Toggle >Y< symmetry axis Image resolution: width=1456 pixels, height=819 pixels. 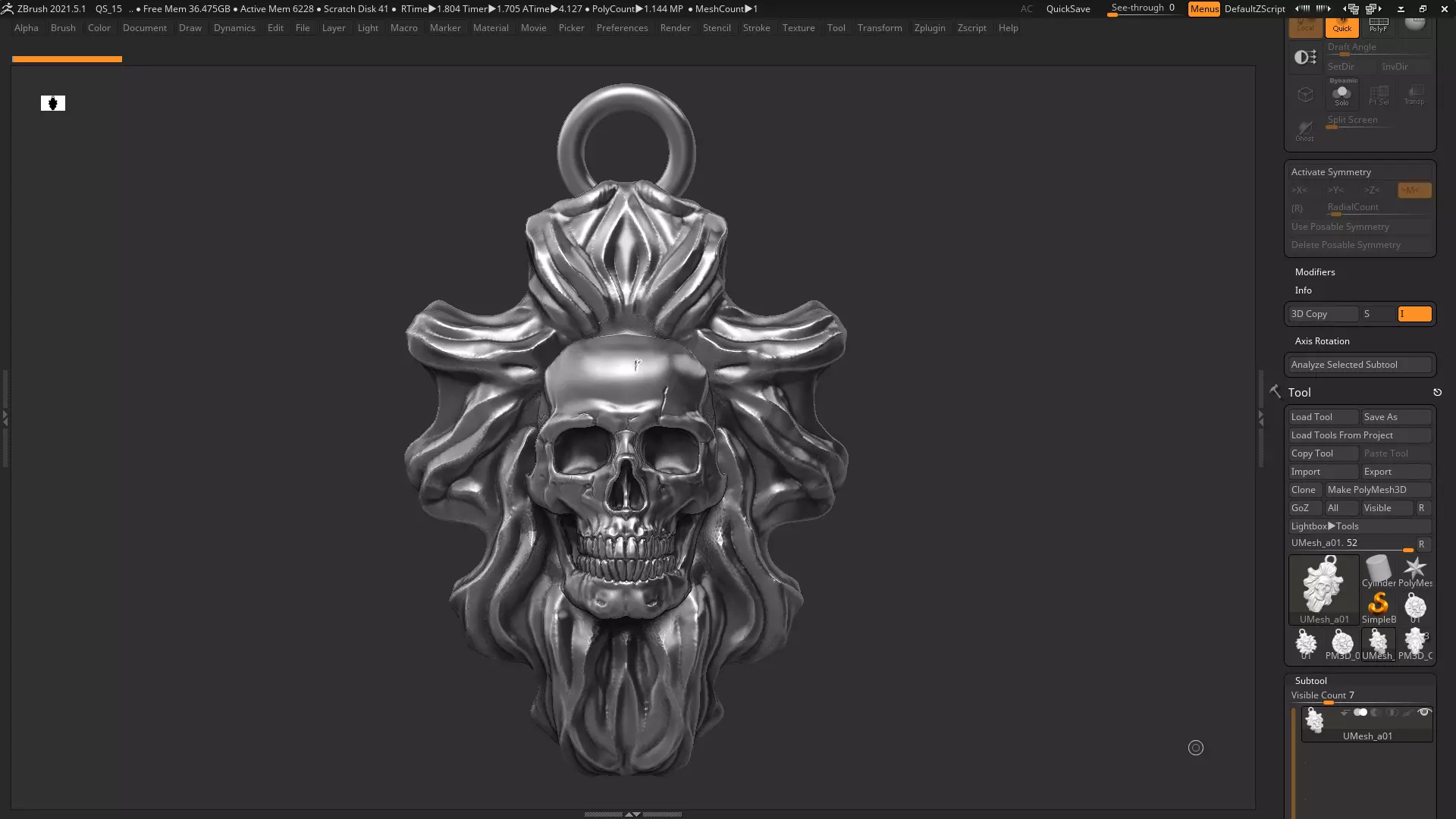pyautogui.click(x=1341, y=190)
